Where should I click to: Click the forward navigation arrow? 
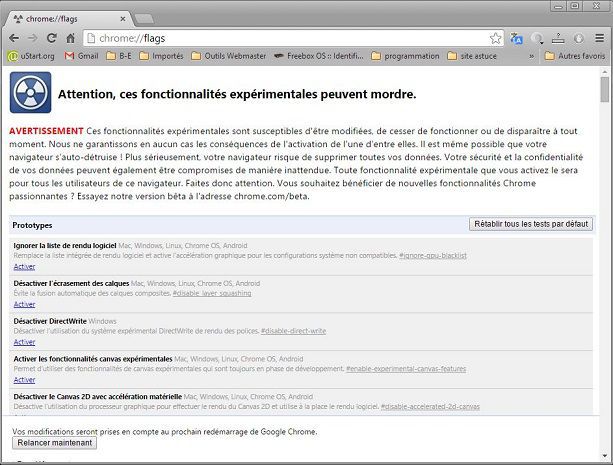32,38
